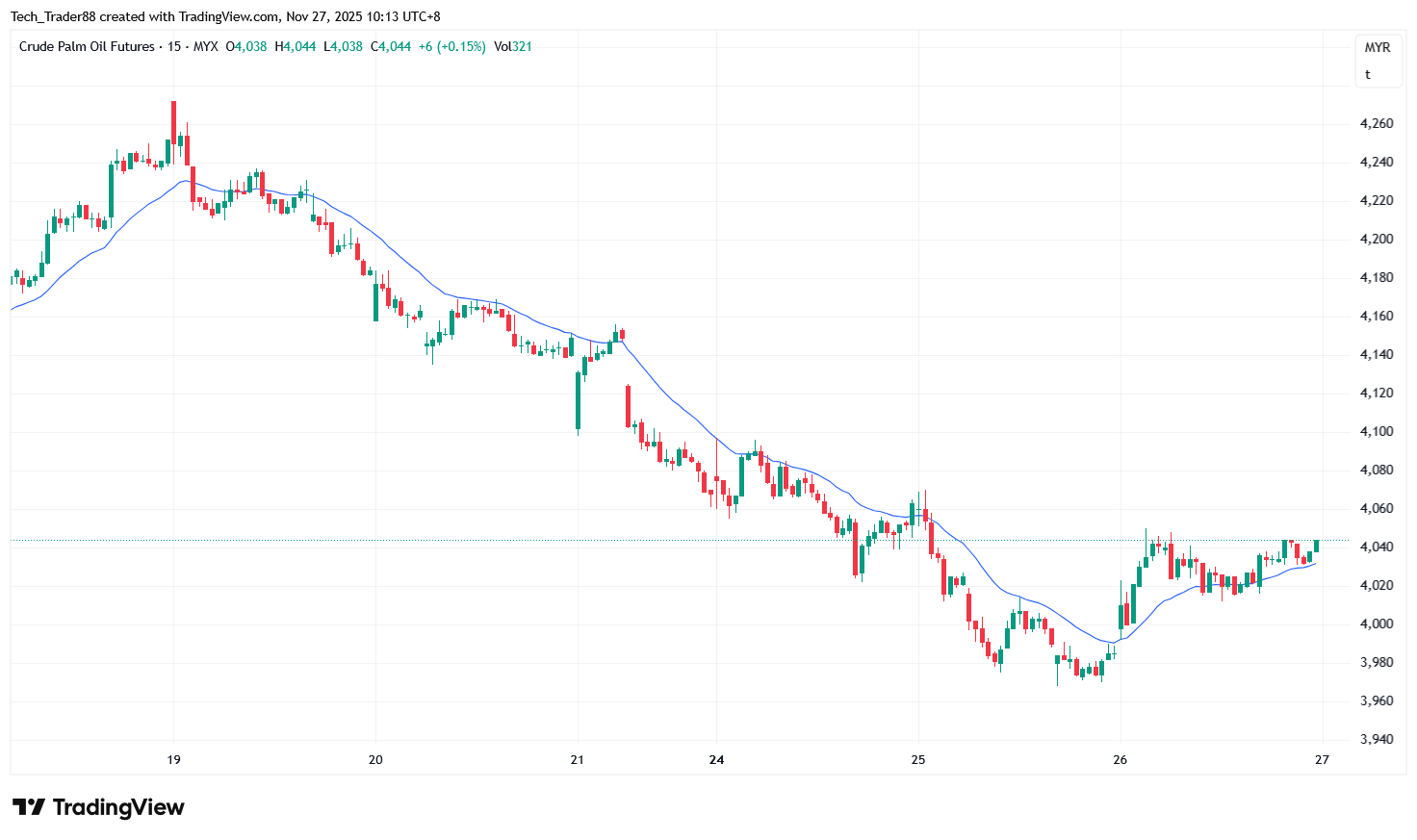This screenshot has height=840, width=1417.
Task: Click the 4,260 price axis label
Action: [x=1377, y=123]
